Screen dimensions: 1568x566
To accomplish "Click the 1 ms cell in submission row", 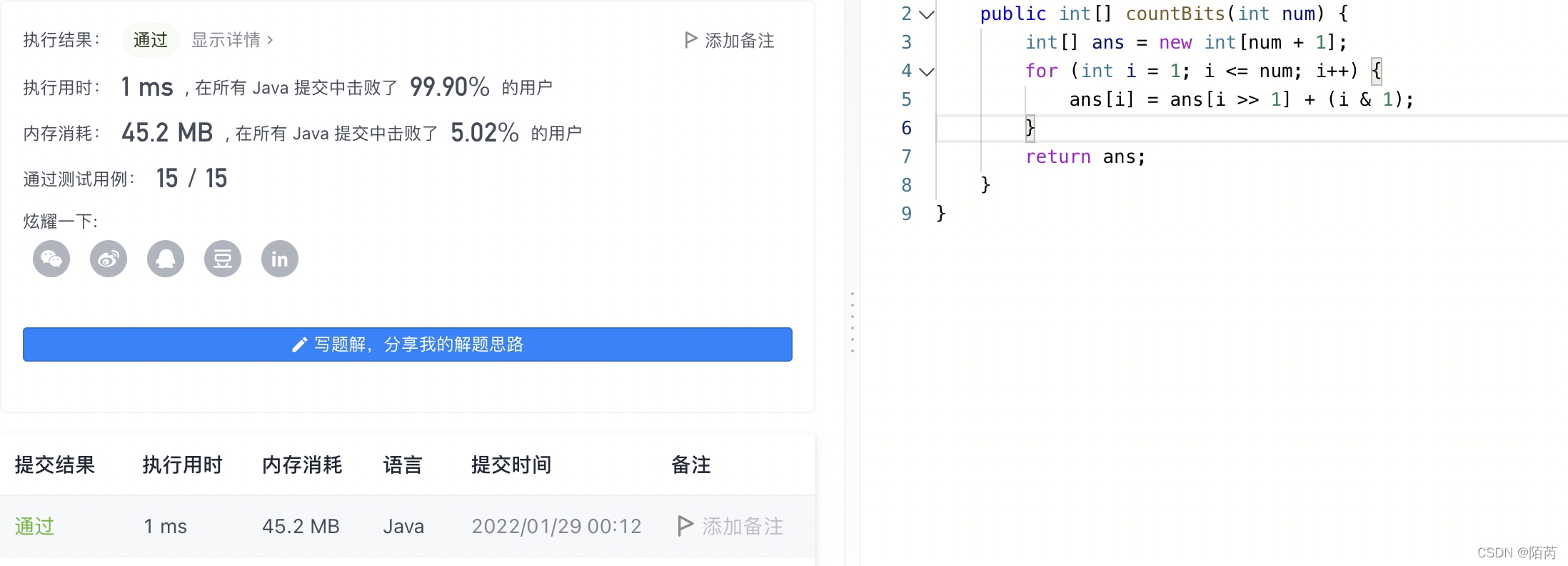I will pyautogui.click(x=165, y=527).
